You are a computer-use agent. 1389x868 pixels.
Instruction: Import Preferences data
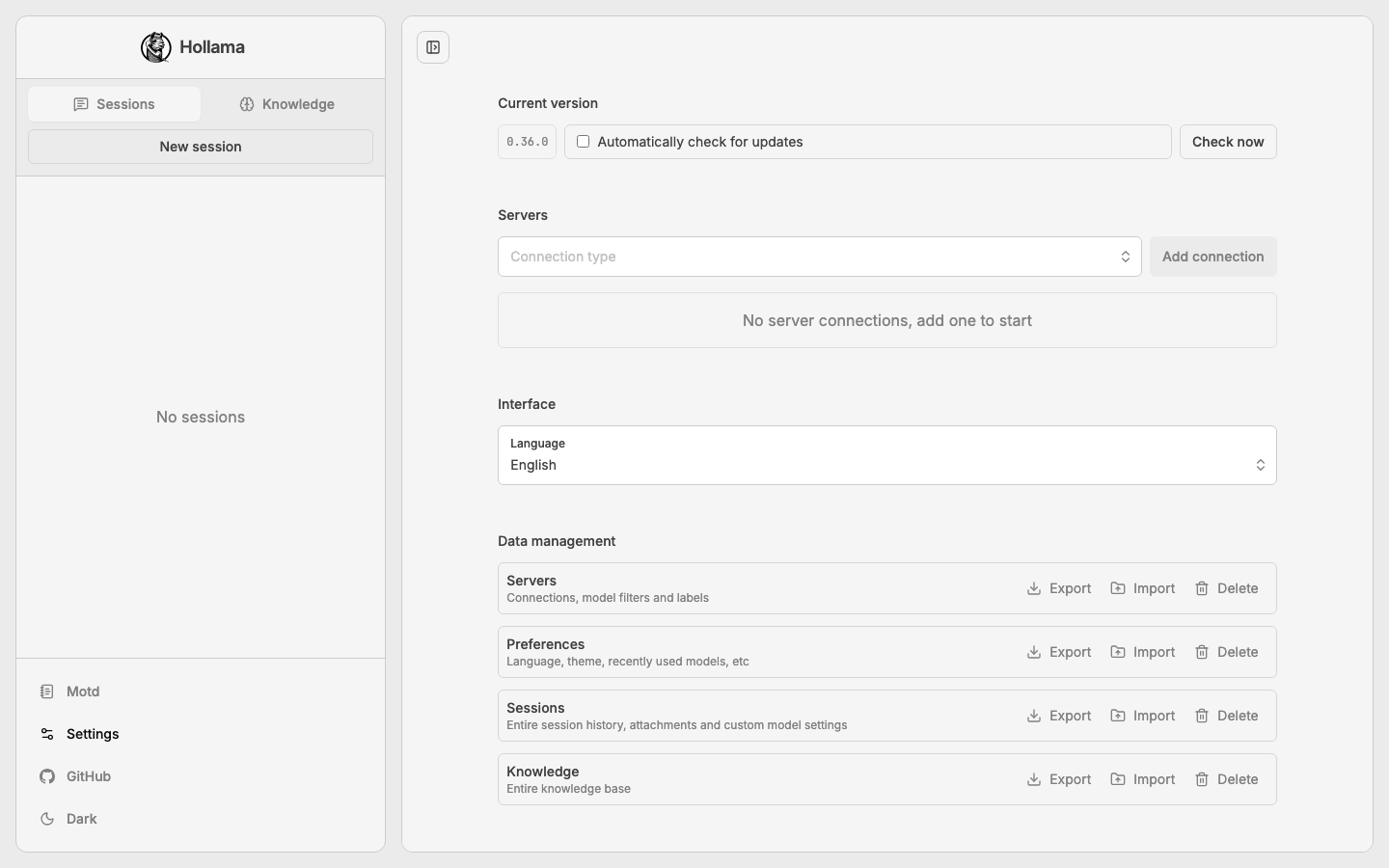[1143, 652]
